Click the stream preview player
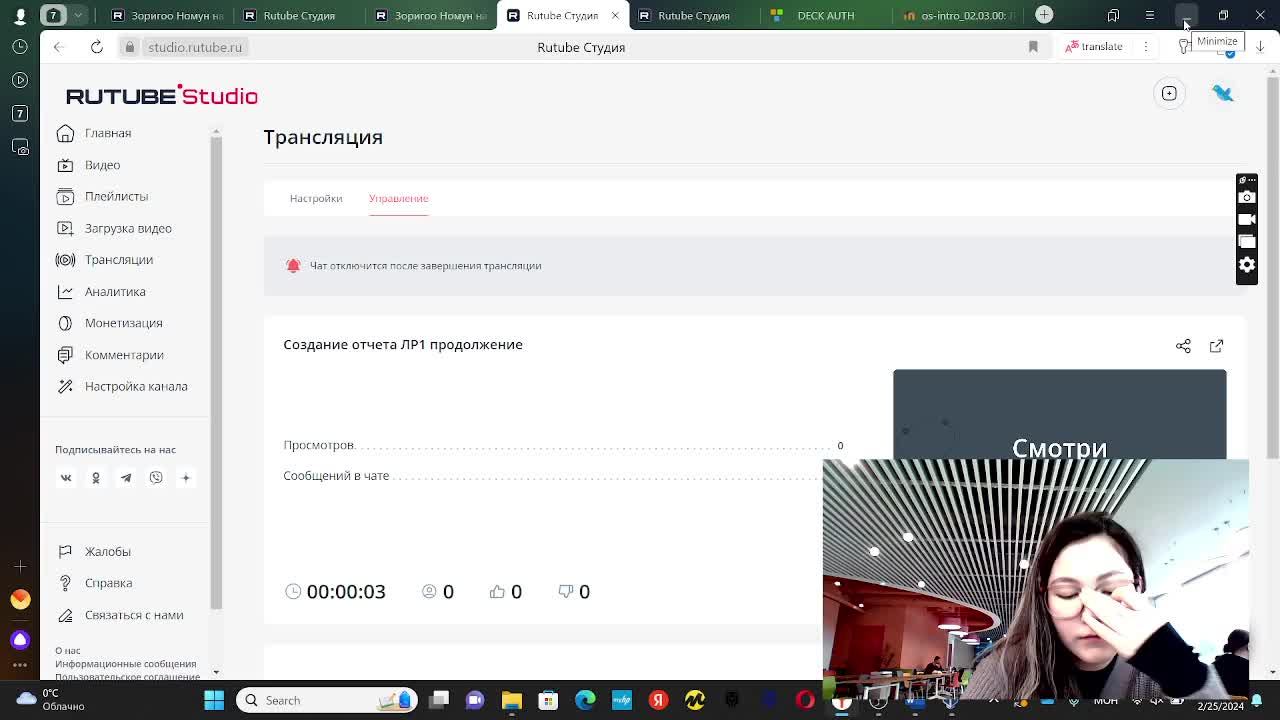The height and width of the screenshot is (720, 1280). (x=1059, y=415)
